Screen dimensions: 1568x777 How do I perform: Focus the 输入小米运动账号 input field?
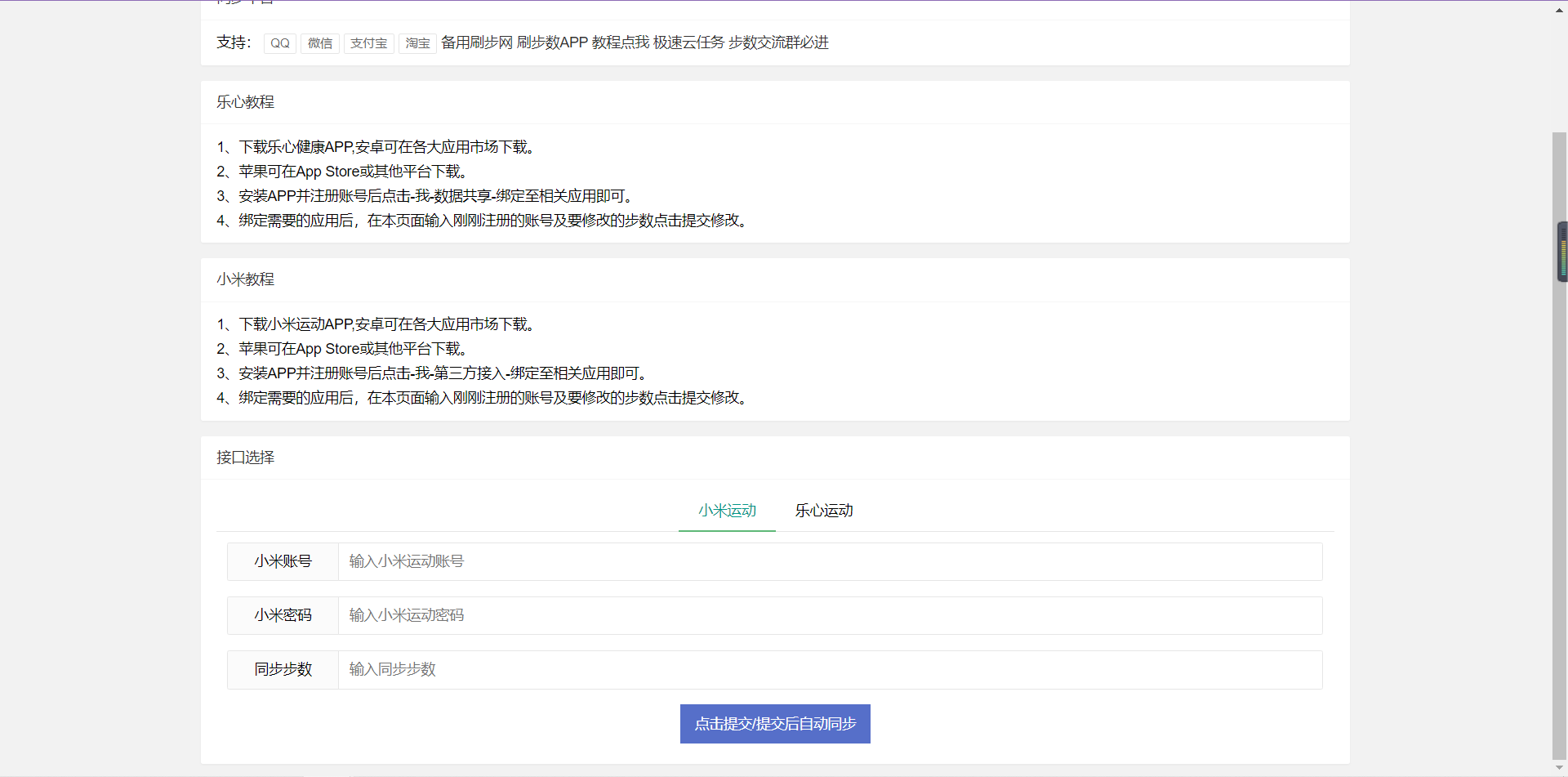(x=830, y=561)
